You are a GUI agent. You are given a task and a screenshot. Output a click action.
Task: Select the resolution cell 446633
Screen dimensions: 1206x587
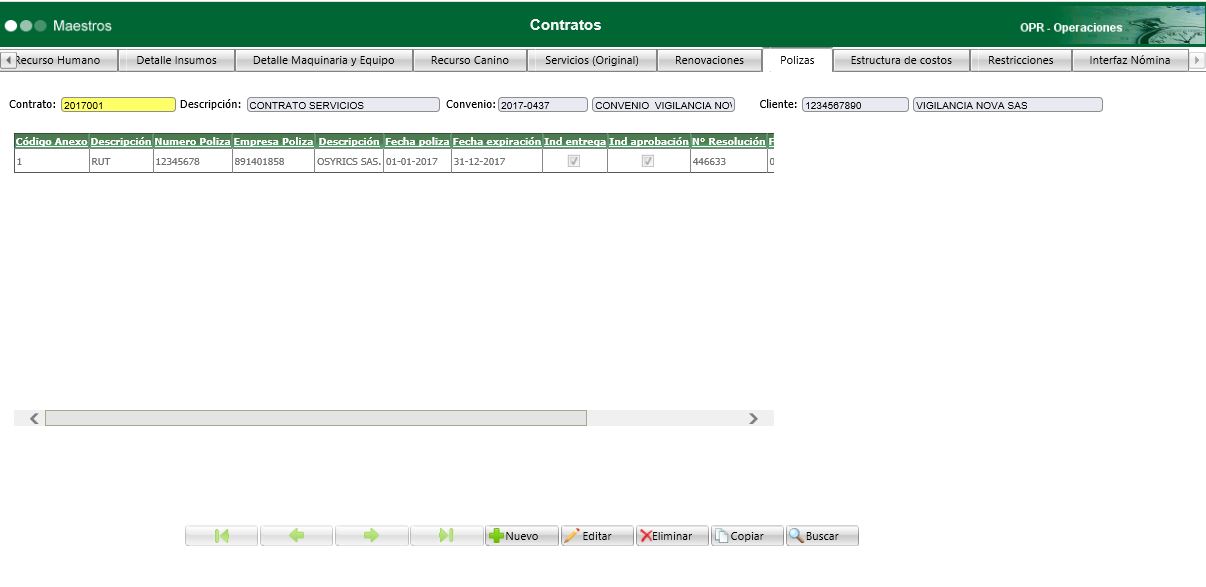pos(728,161)
